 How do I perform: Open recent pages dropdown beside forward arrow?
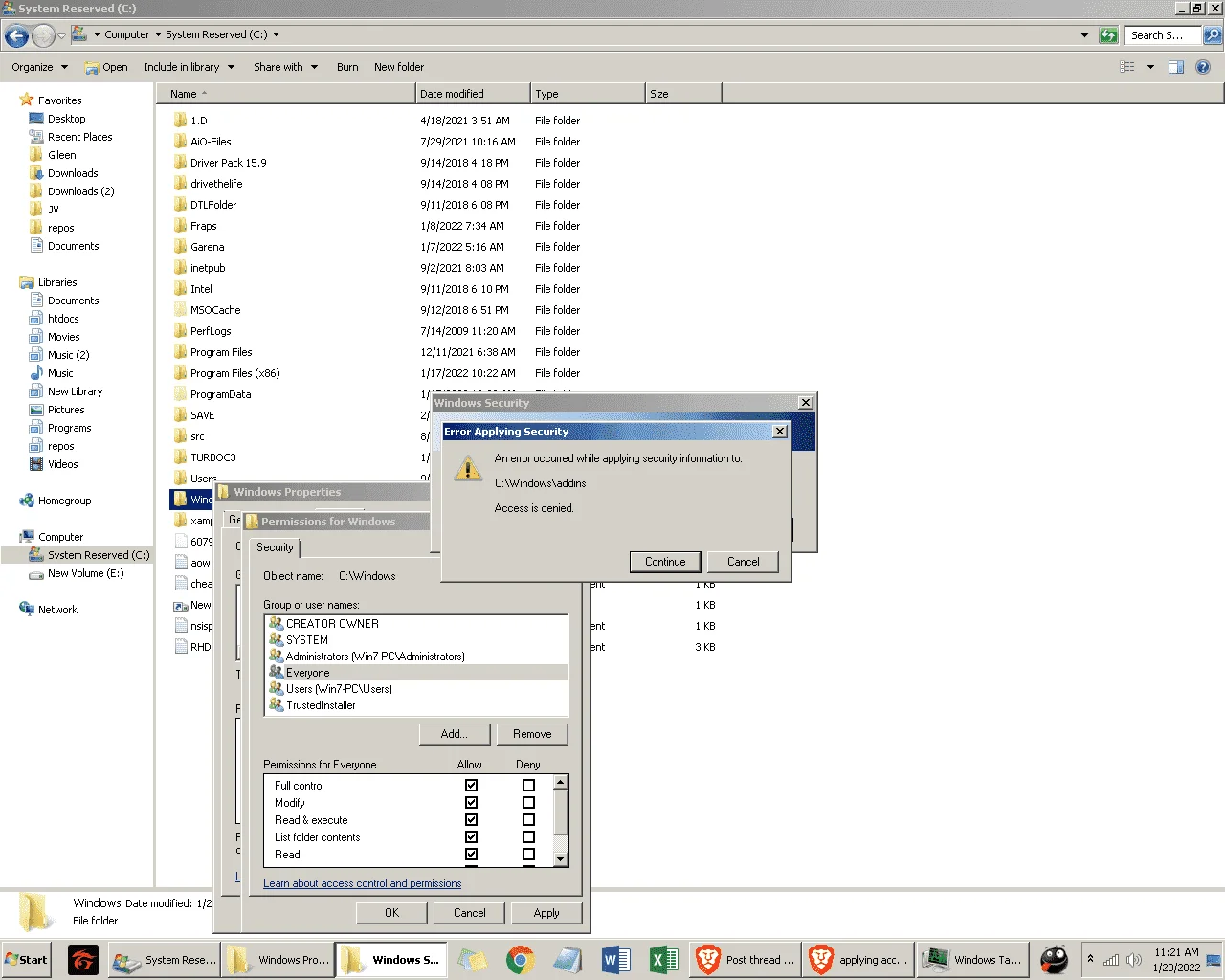coord(62,36)
